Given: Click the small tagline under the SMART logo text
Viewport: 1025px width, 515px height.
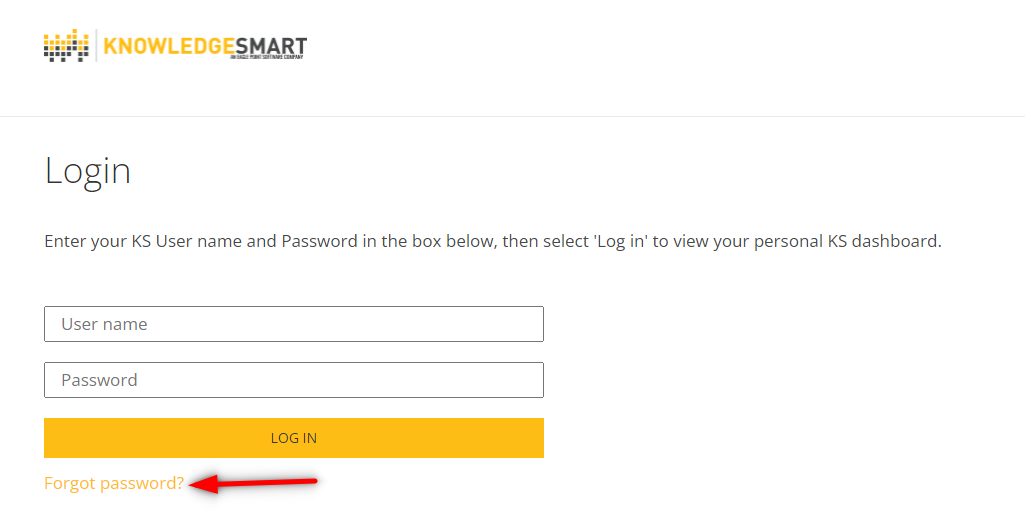Looking at the screenshot, I should 267,58.
